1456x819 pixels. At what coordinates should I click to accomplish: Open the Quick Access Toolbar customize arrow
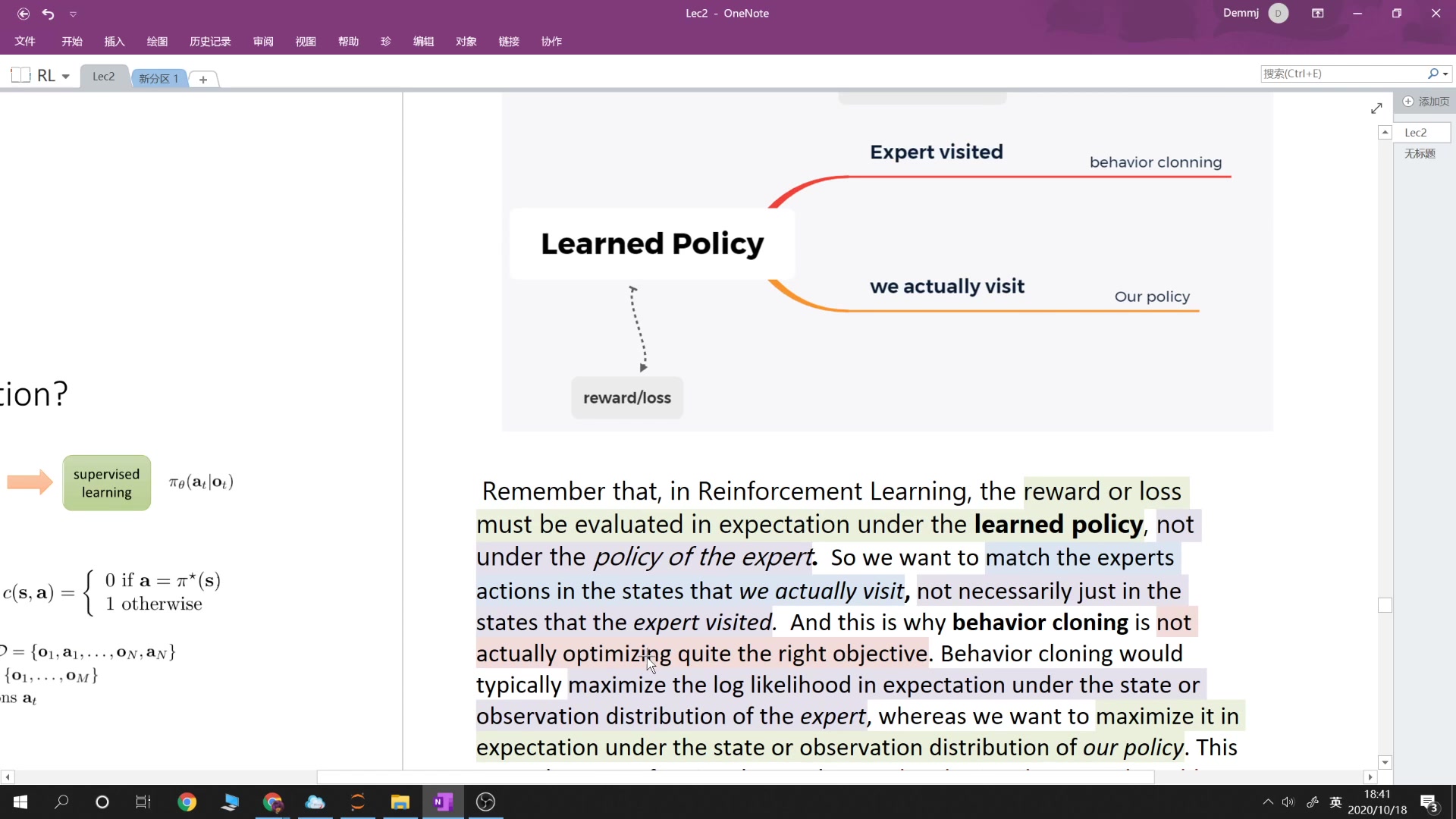pyautogui.click(x=73, y=14)
